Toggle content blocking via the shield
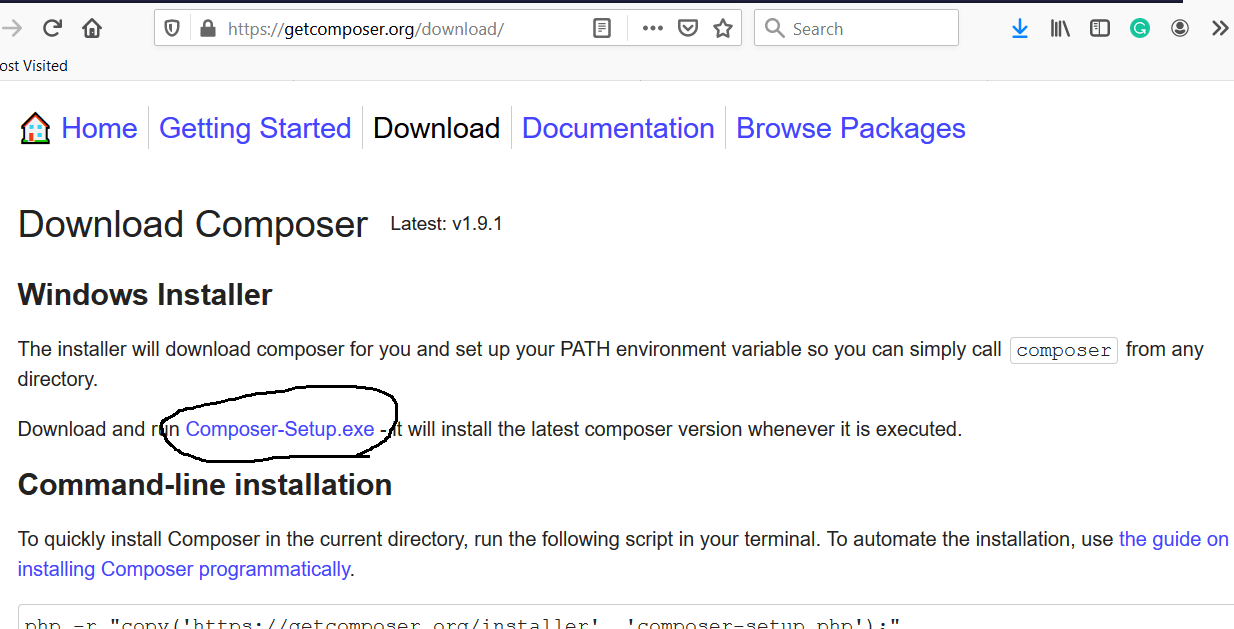The image size is (1234, 629). [x=171, y=27]
